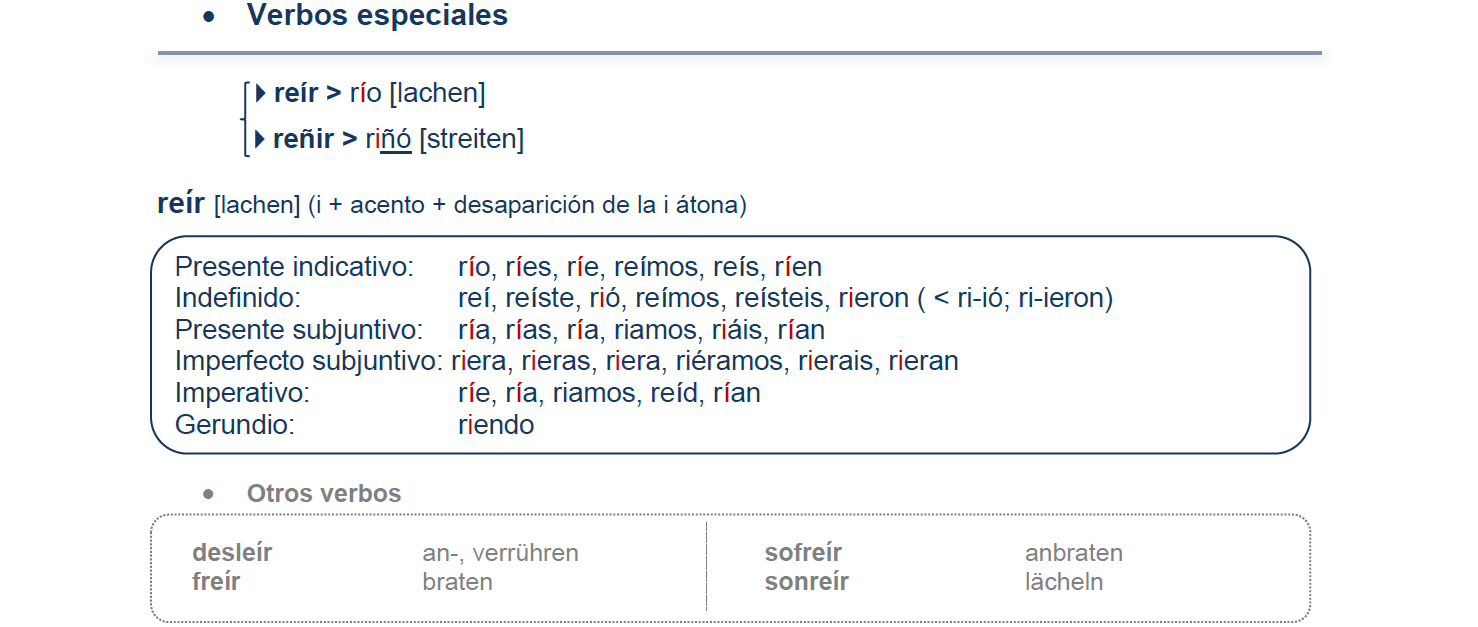The width and height of the screenshot is (1478, 627).
Task: Click the bullet before Verbos especiales
Action: [x=209, y=17]
